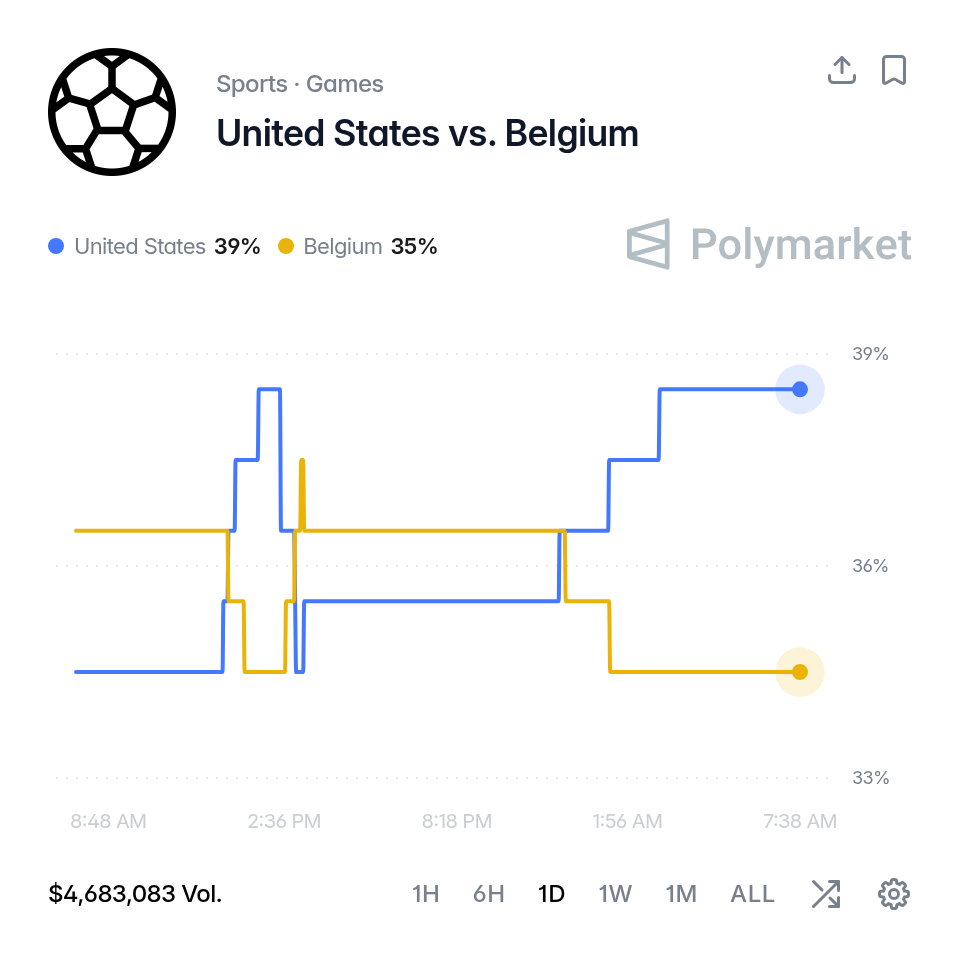Click the yellow Belgium legend dot
Image resolution: width=960 pixels, height=960 pixels.
[286, 246]
